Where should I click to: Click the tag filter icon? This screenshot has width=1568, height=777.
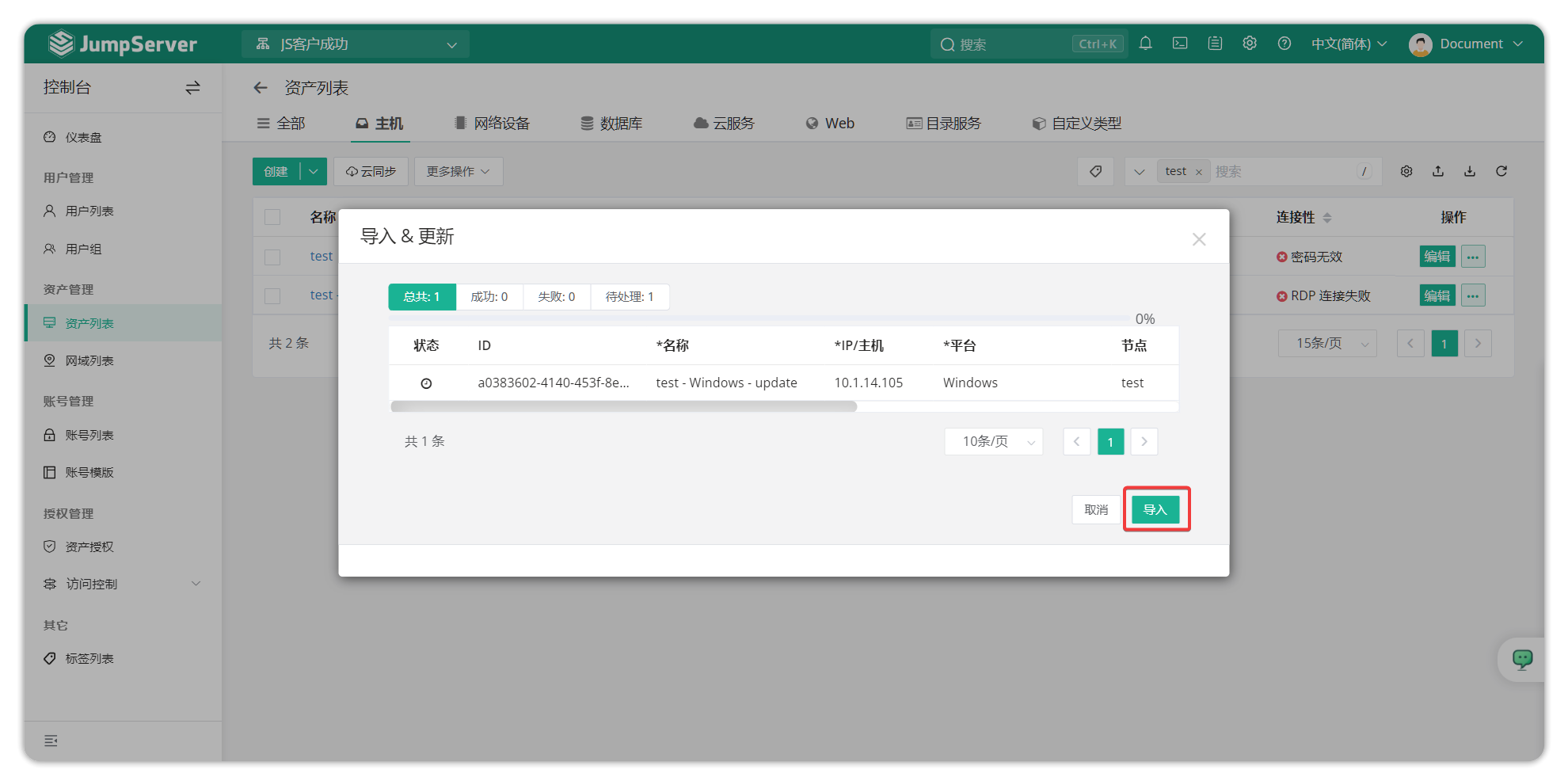click(x=1096, y=171)
